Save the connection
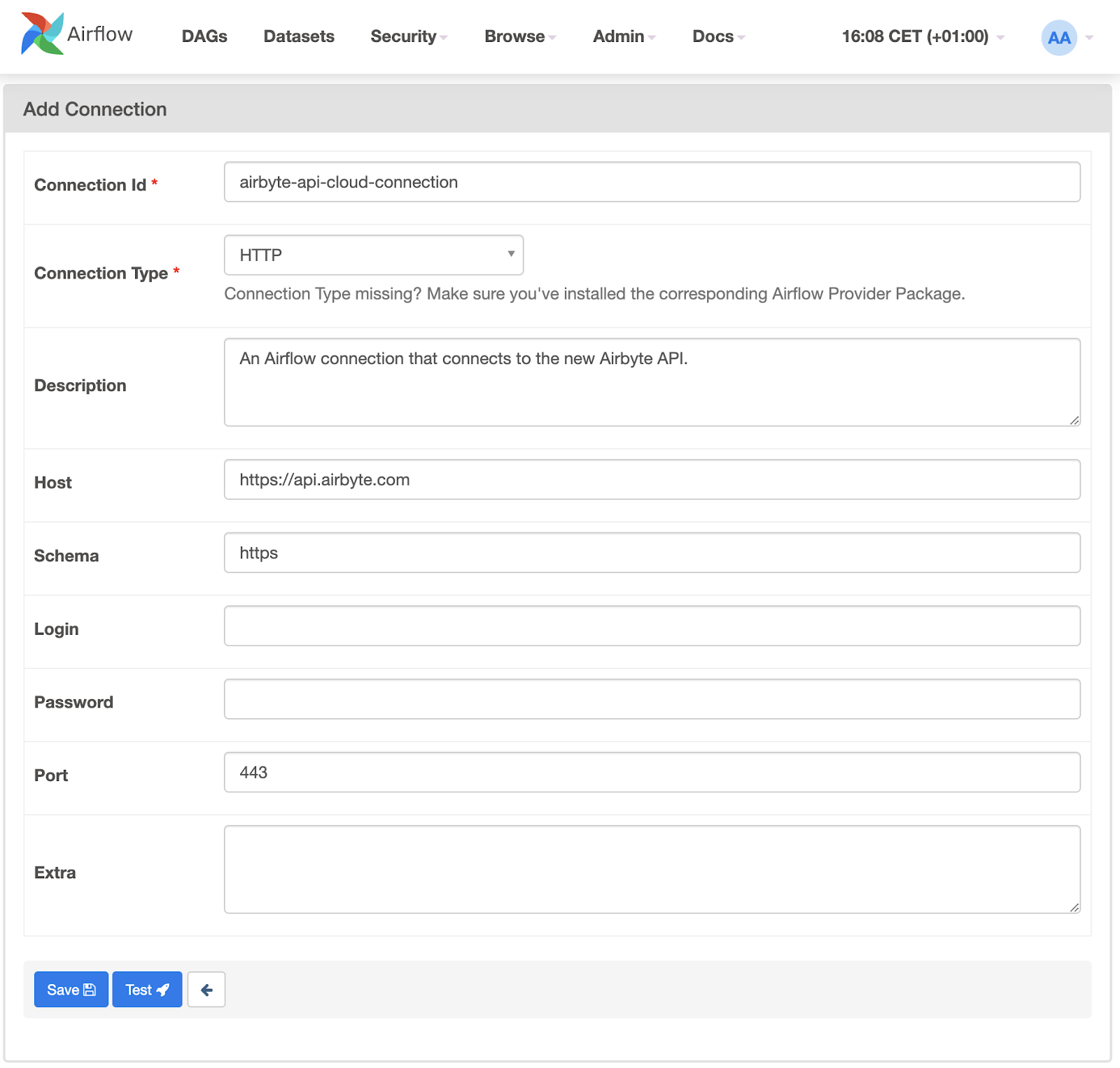Image resolution: width=1120 pixels, height=1068 pixels. click(71, 989)
